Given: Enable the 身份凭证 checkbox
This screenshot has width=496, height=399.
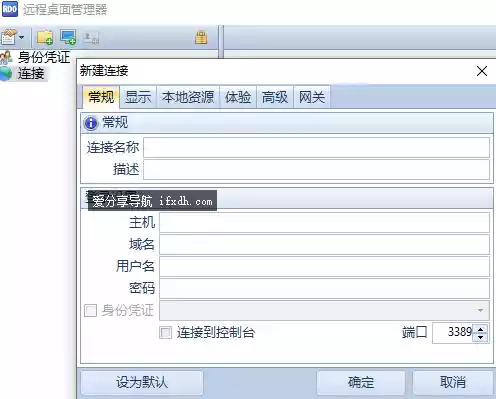Looking at the screenshot, I should pyautogui.click(x=90, y=310).
